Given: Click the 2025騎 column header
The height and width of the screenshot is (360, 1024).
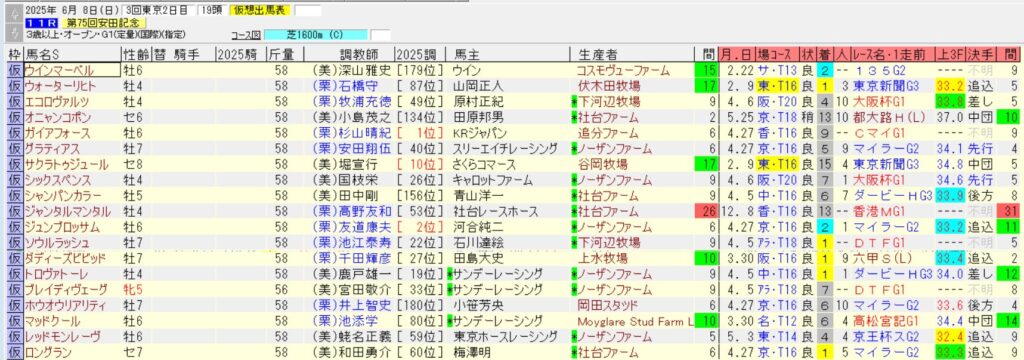Looking at the screenshot, I should pyautogui.click(x=240, y=55).
